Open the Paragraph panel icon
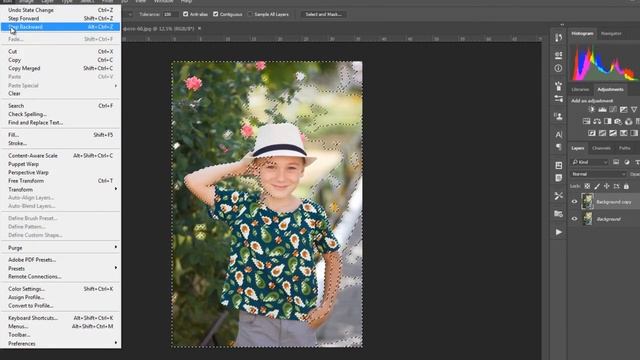 tap(558, 147)
